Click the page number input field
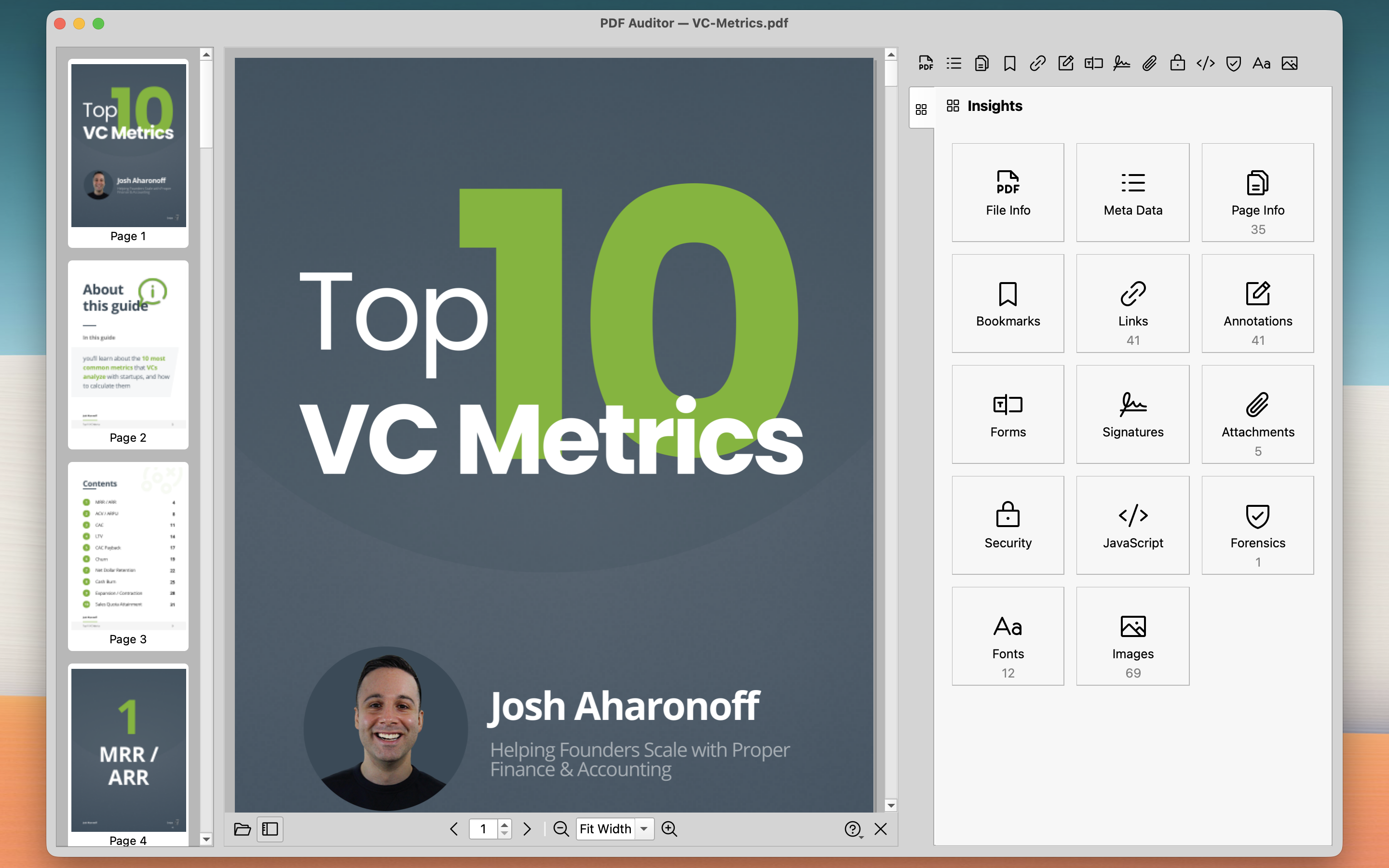 click(x=484, y=829)
